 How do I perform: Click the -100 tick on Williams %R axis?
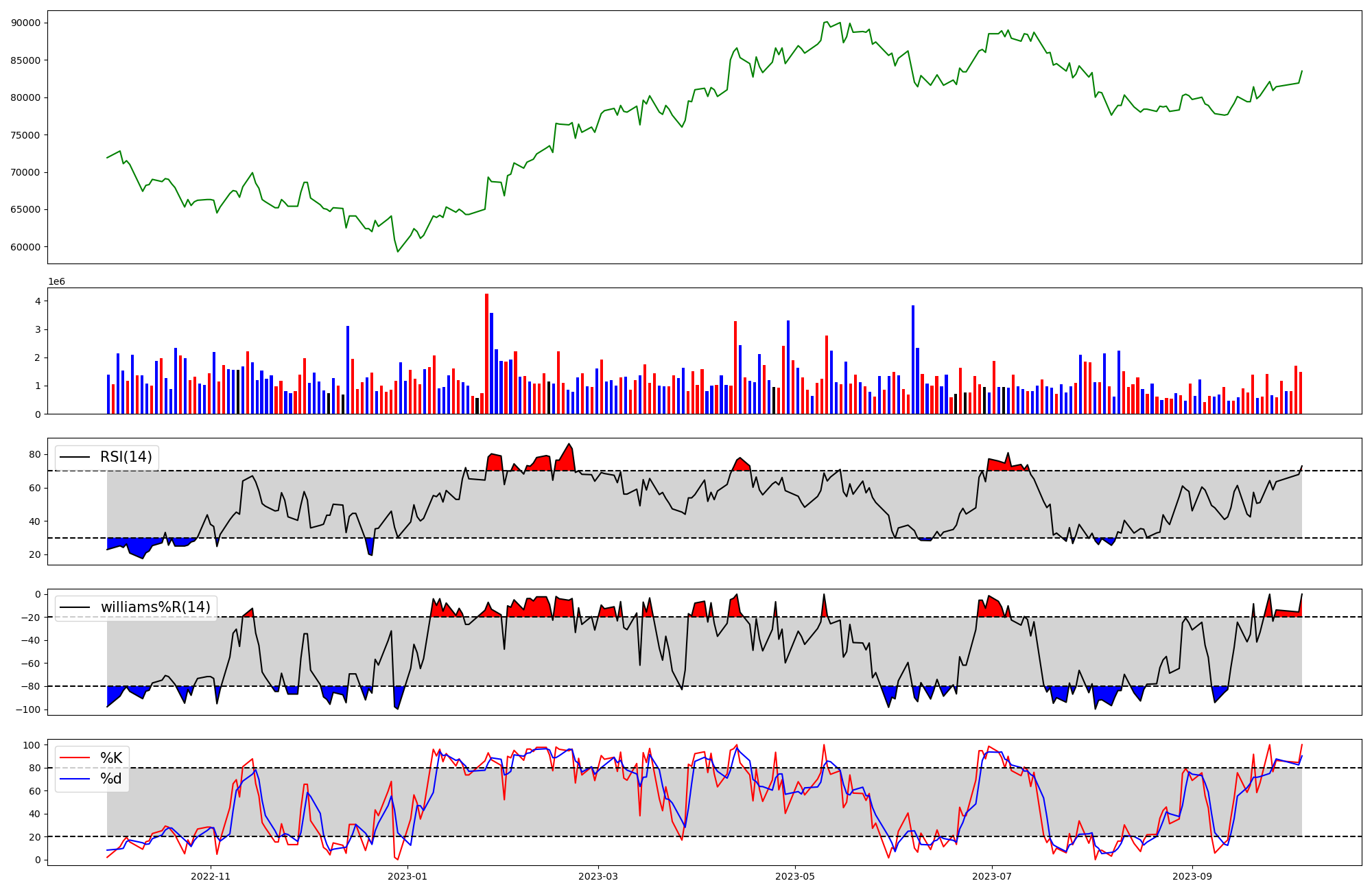(x=29, y=709)
